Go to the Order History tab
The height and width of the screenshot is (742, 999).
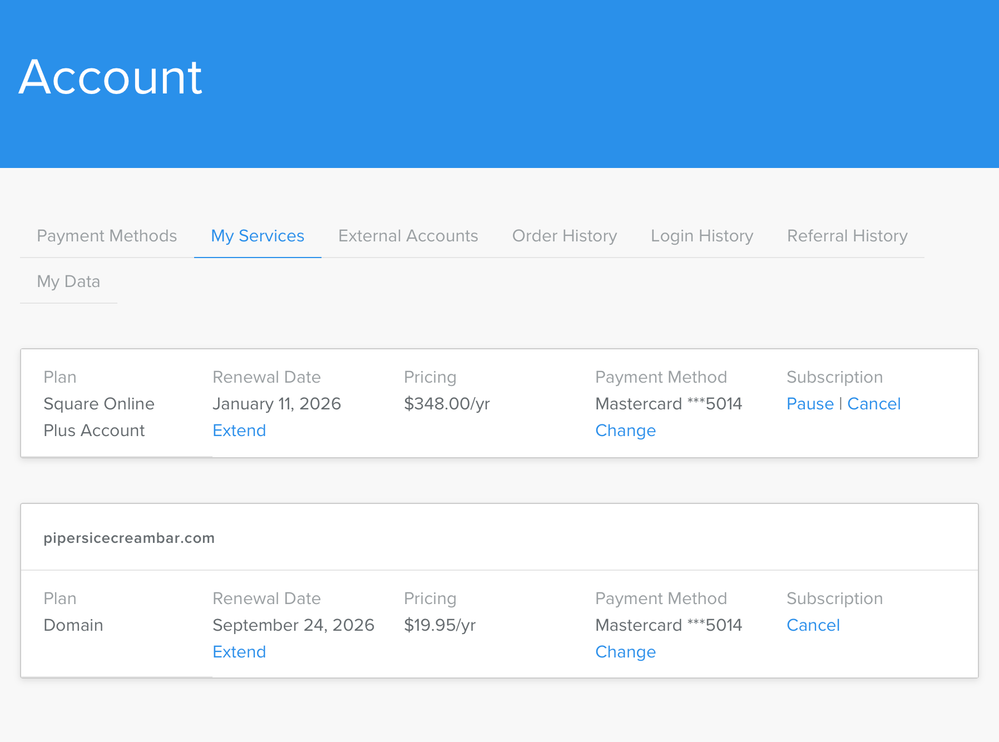pos(564,236)
